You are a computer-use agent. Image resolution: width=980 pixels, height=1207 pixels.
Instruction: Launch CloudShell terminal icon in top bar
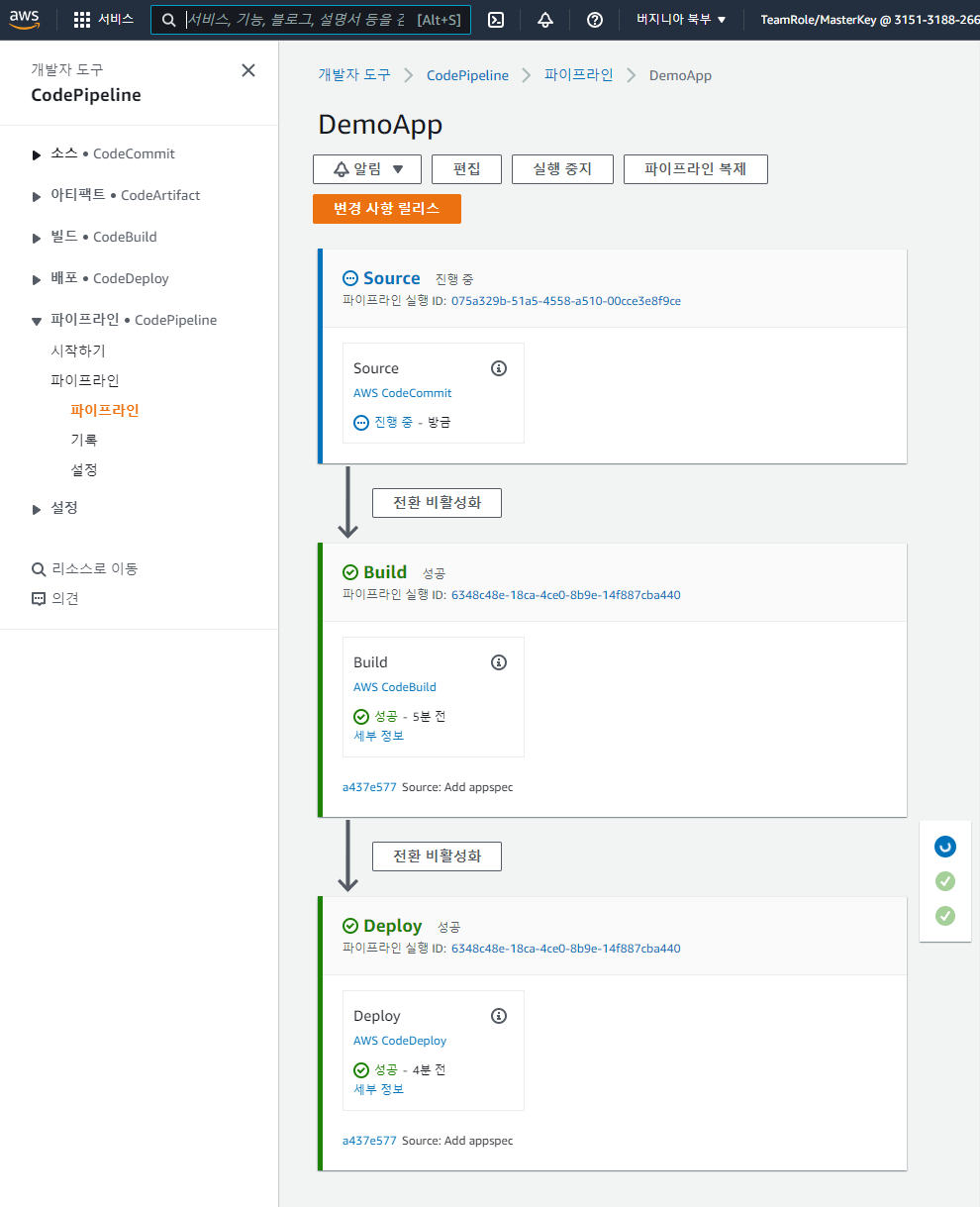pos(497,20)
